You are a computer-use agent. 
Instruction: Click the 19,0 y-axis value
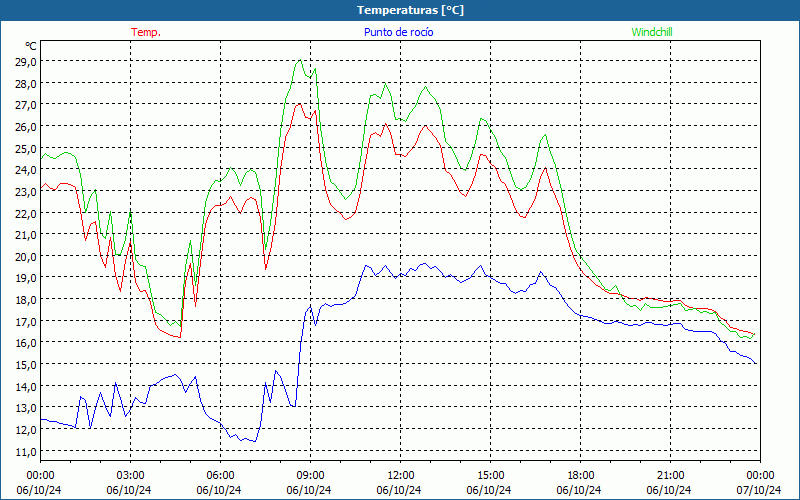(x=26, y=279)
